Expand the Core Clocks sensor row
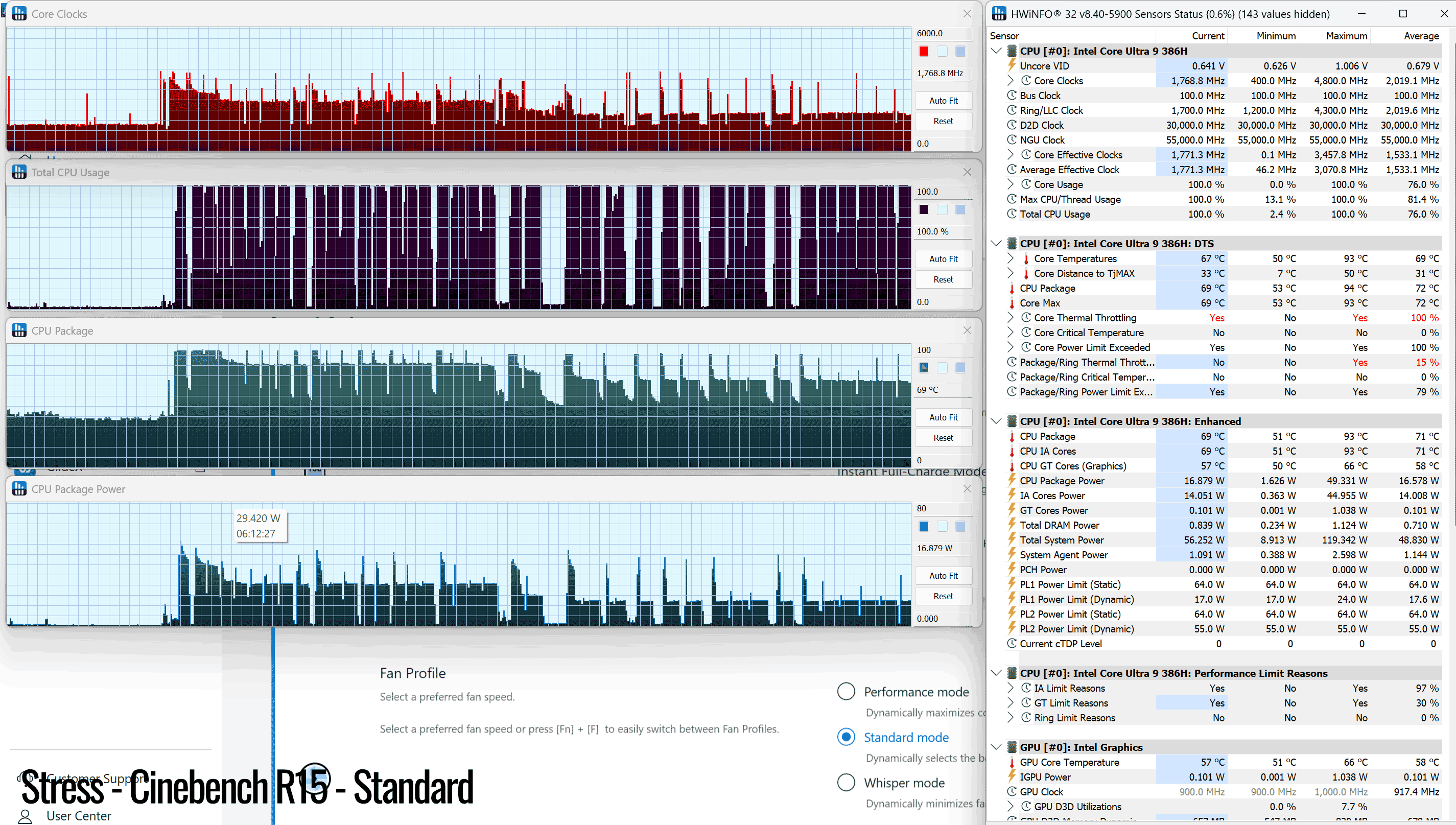This screenshot has height=825, width=1456. click(1011, 81)
